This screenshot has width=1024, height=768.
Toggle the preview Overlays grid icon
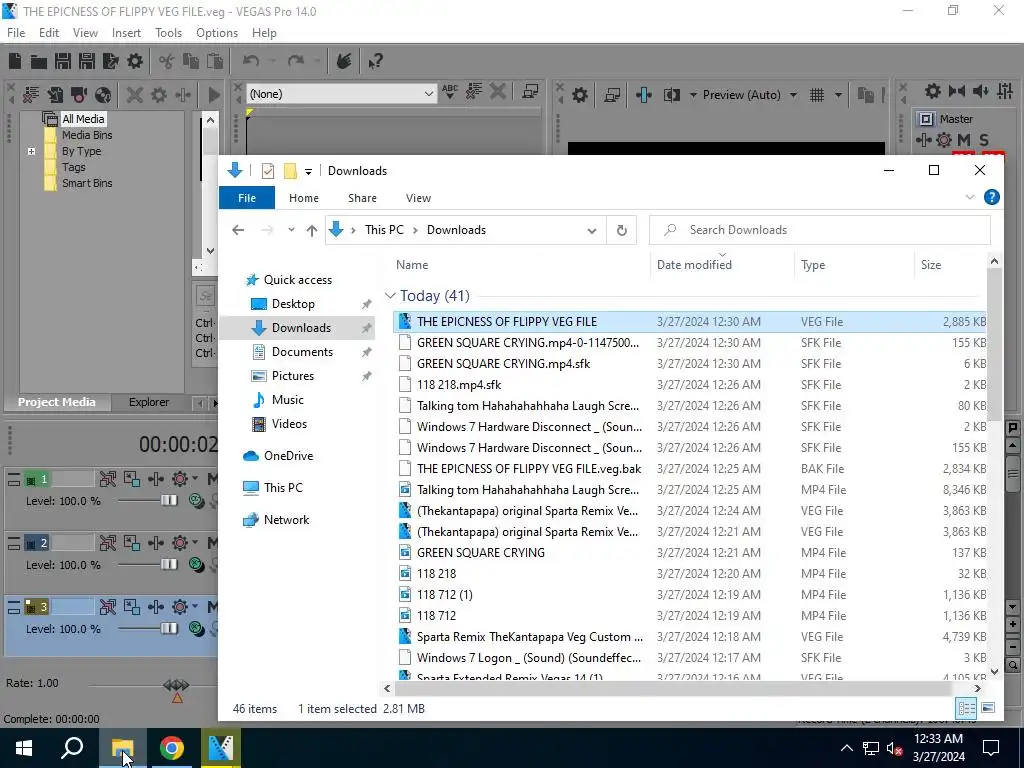point(817,95)
